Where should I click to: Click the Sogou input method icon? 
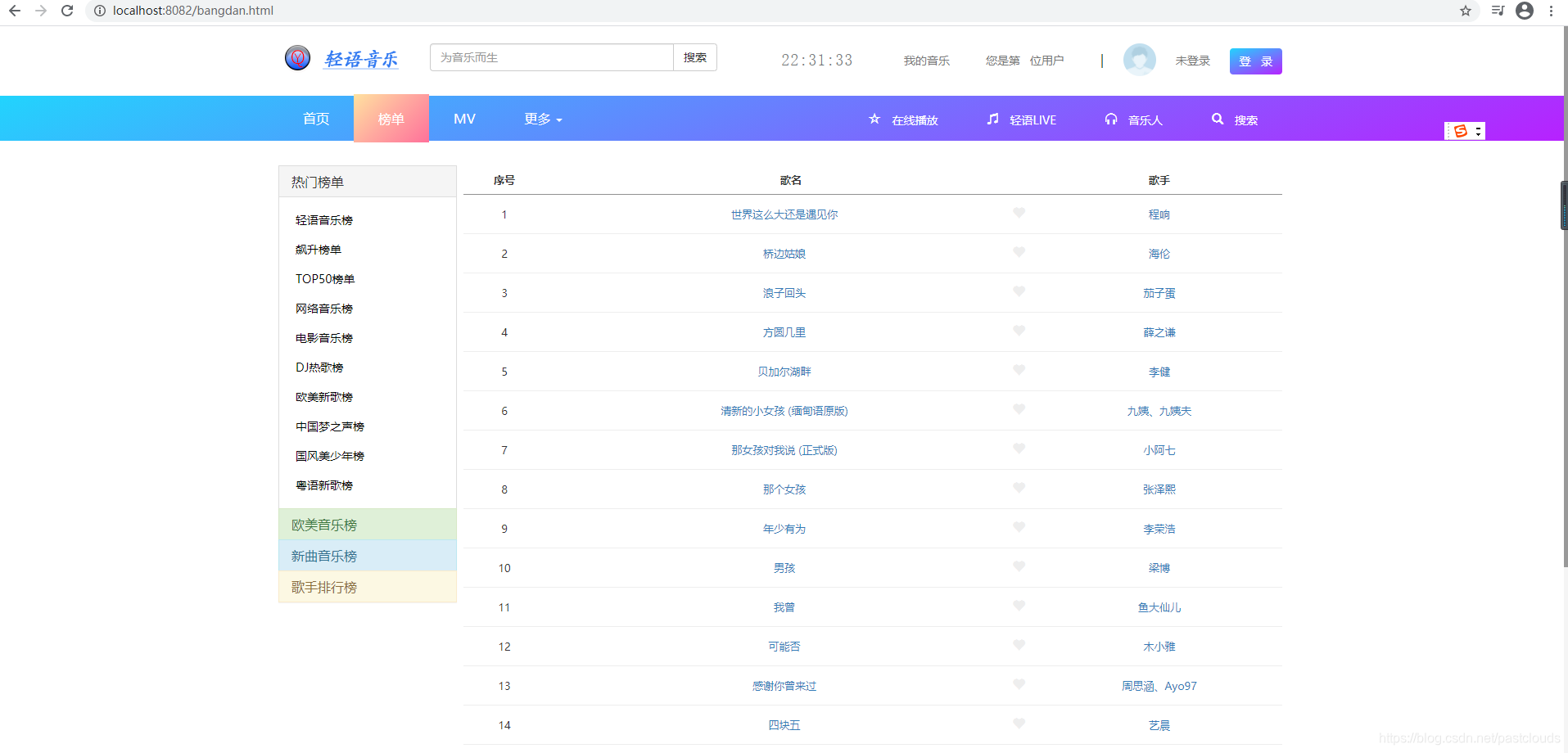point(1460,131)
